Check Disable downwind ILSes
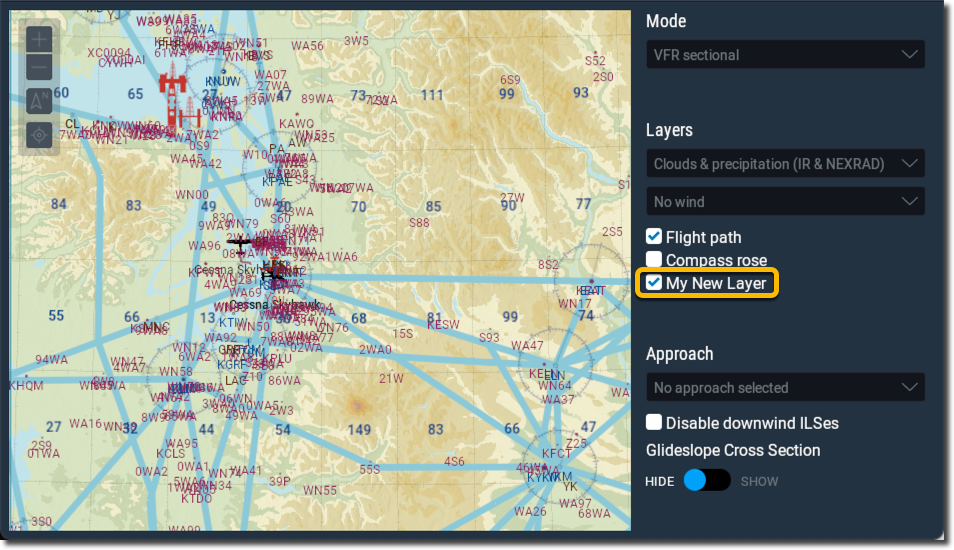The height and width of the screenshot is (550, 954). 654,422
